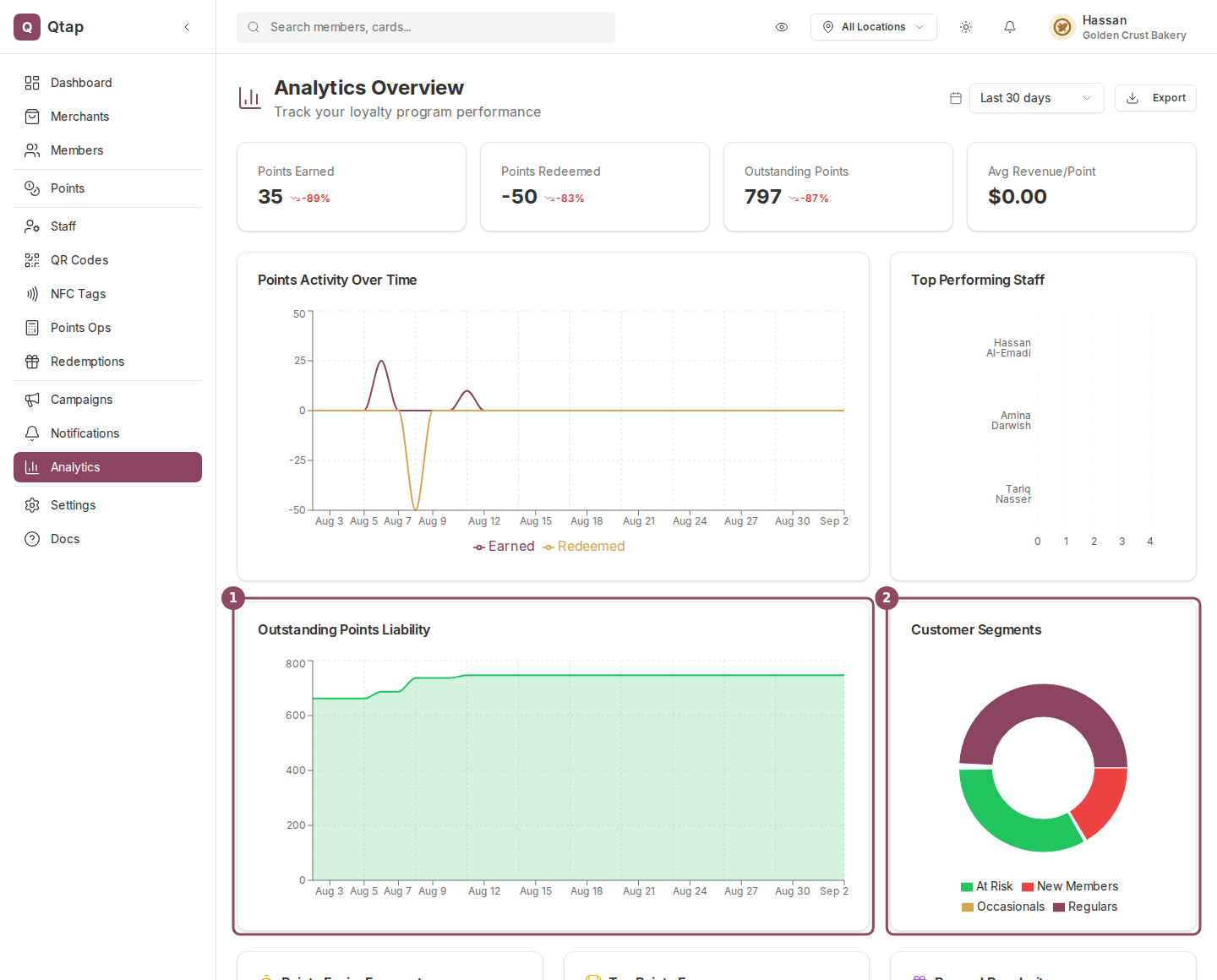Toggle Regulars segment in legend
Viewport: 1217px width, 980px height.
pos(1085,906)
